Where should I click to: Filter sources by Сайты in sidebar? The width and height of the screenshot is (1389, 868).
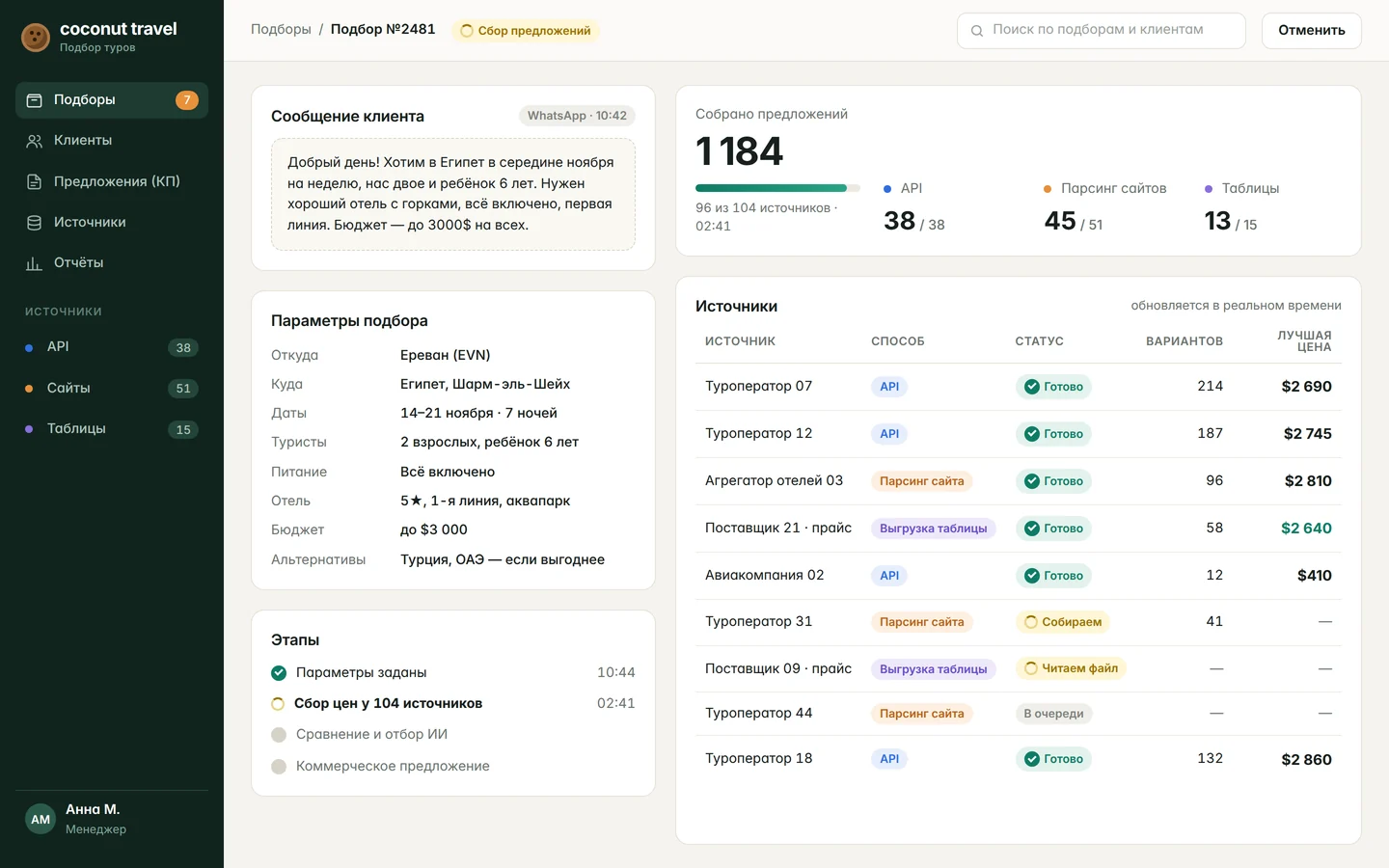(112, 388)
